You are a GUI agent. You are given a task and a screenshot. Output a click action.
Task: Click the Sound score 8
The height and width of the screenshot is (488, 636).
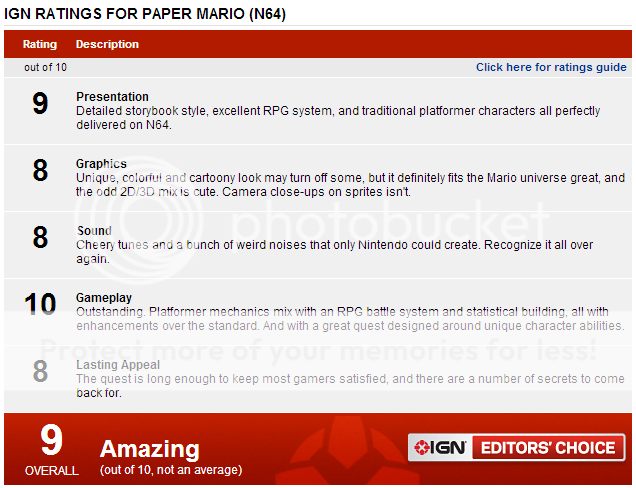click(40, 237)
